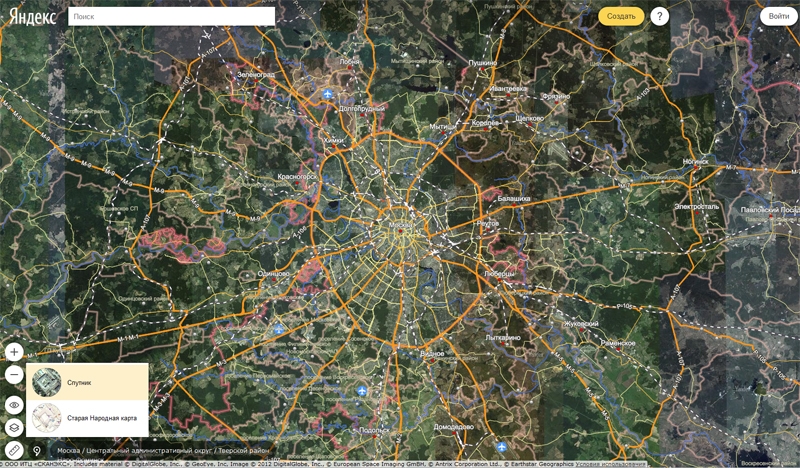Viewport: 800px width, 468px height.
Task: Click the Балашиха map label
Action: pyautogui.click(x=514, y=198)
